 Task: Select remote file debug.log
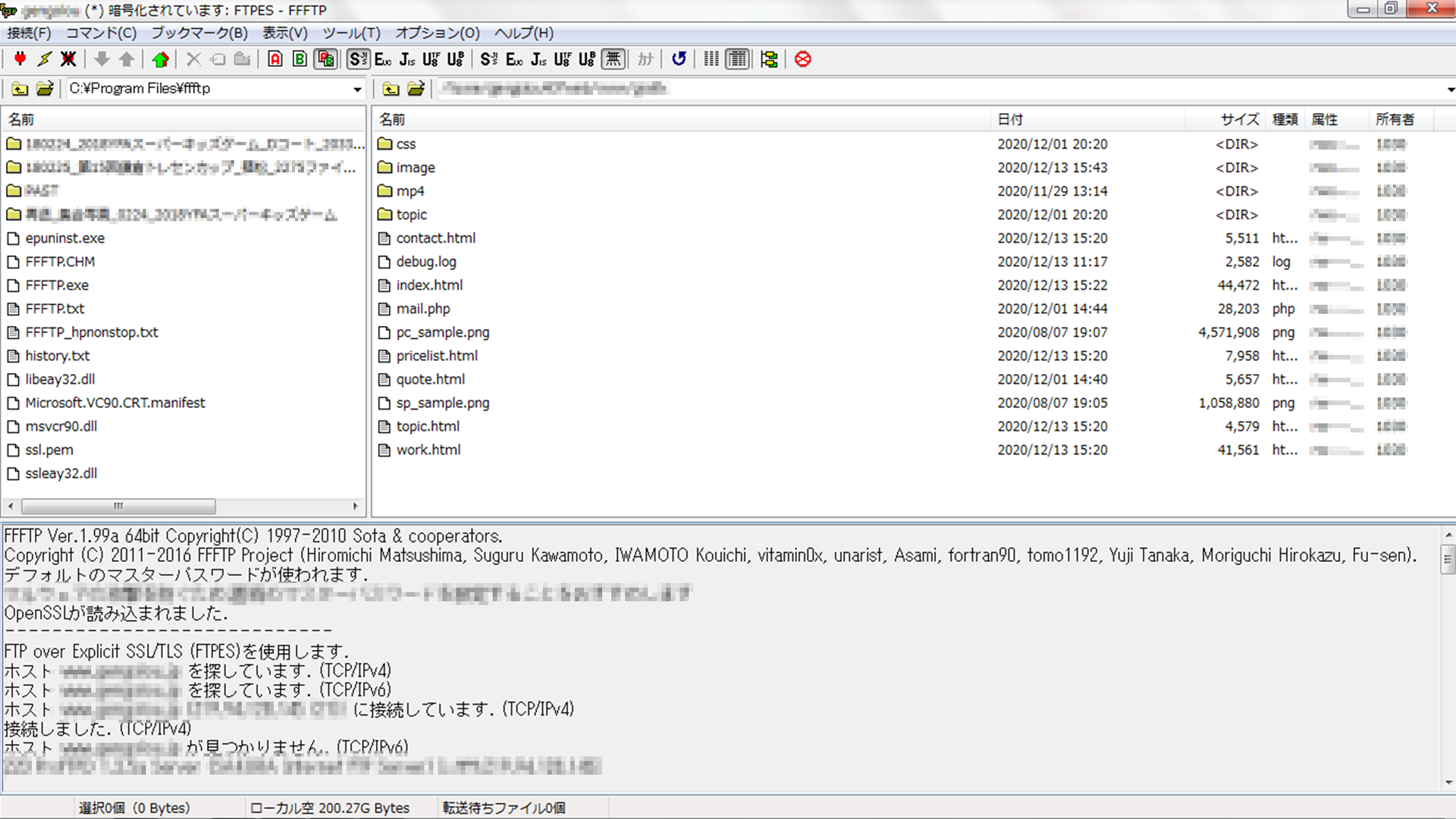(x=426, y=262)
